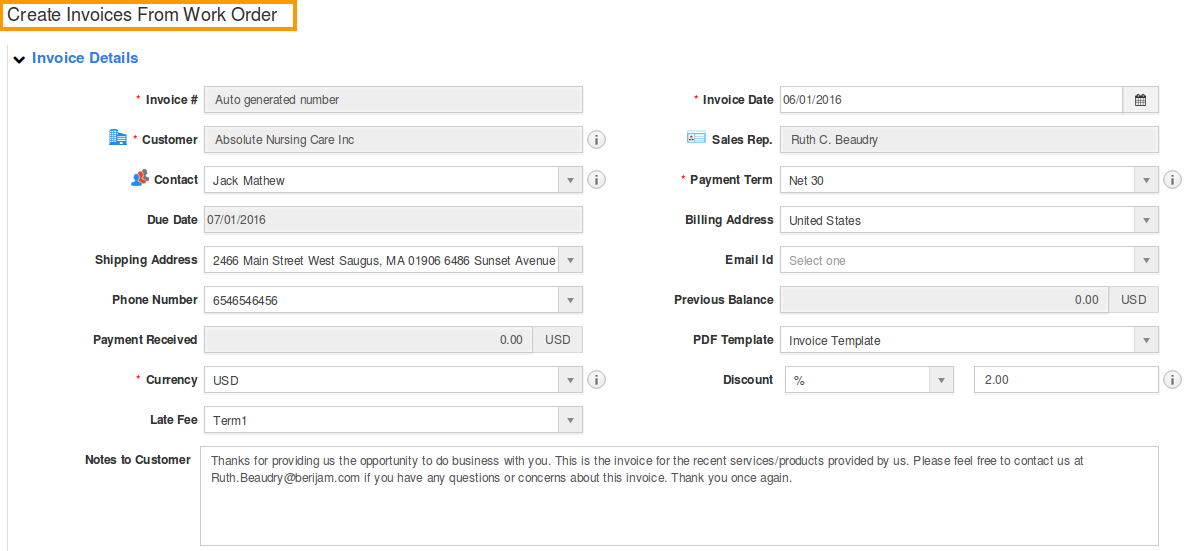This screenshot has width=1186, height=551.
Task: Click the info icon beside Customer field
Action: tap(597, 140)
